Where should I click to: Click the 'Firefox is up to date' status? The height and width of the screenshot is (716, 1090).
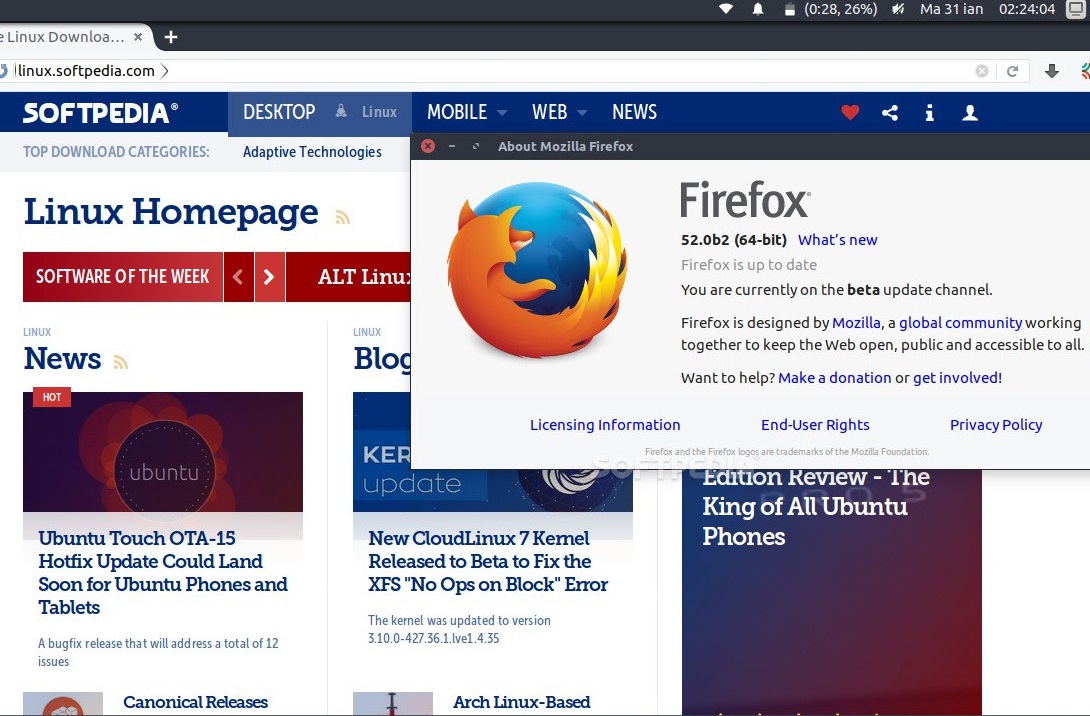click(749, 265)
